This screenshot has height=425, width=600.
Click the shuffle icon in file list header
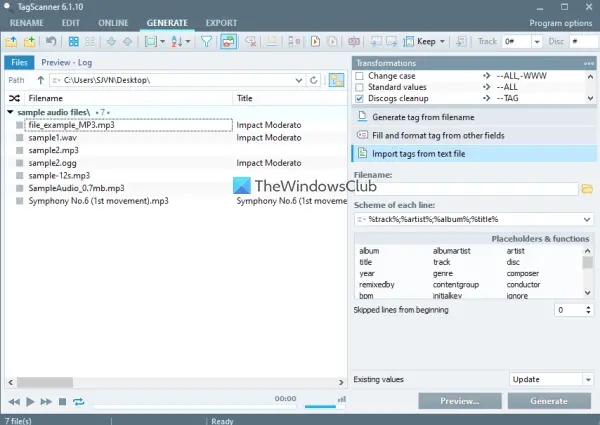[x=14, y=98]
